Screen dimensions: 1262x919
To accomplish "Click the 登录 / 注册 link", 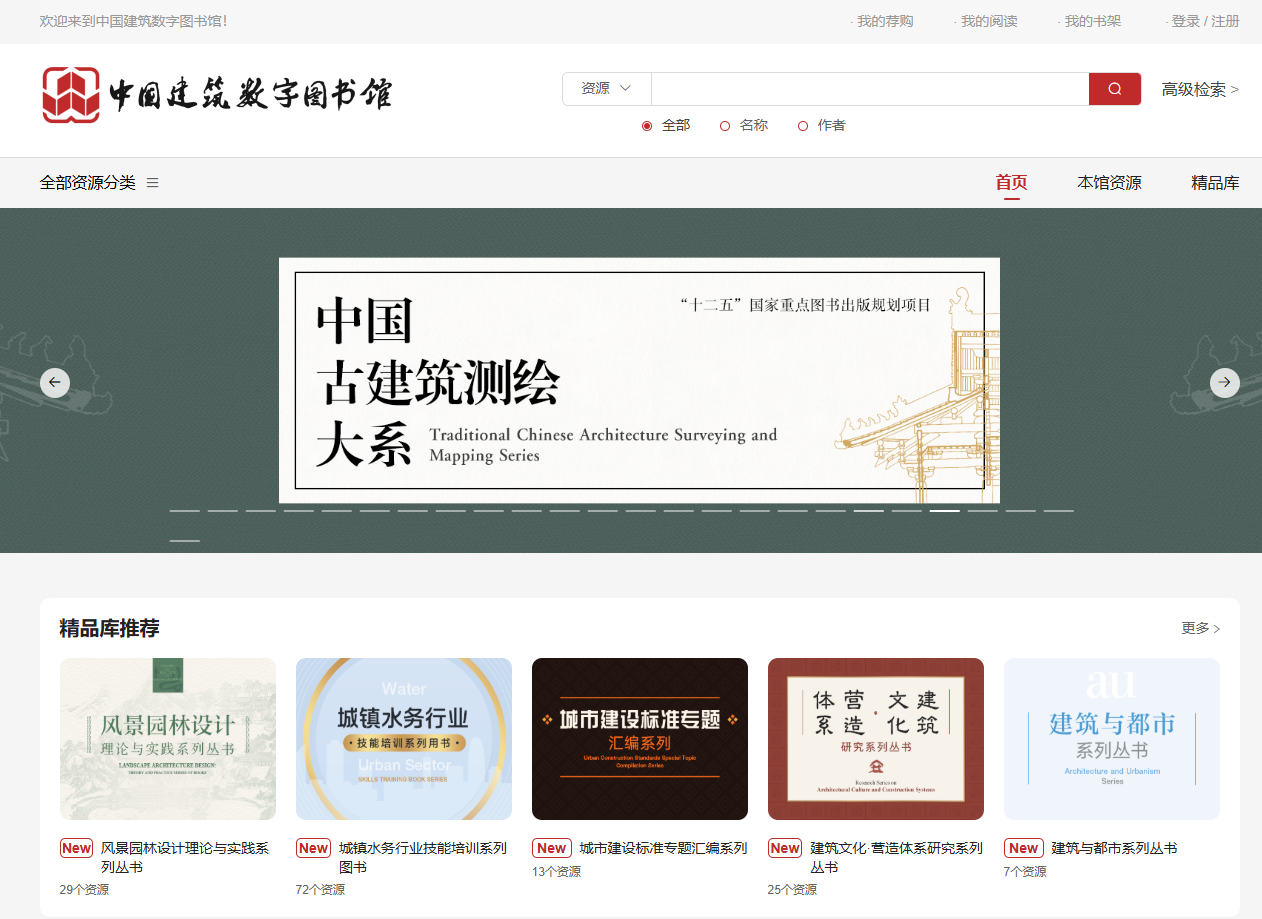I will 1204,21.
